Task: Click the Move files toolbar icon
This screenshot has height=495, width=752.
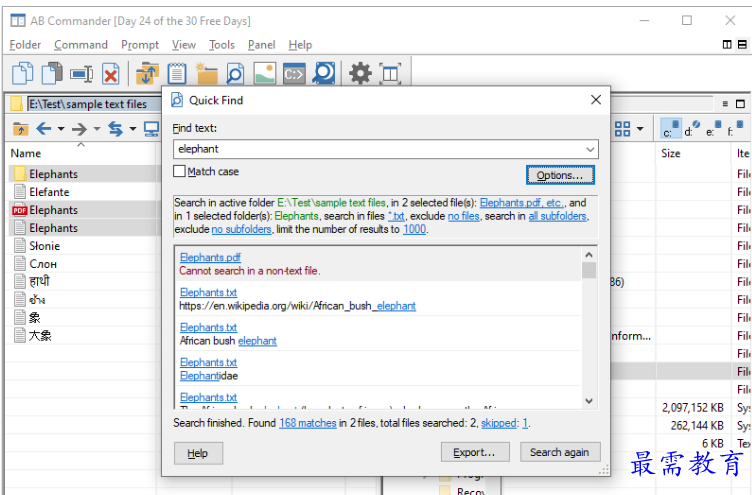Action: [x=52, y=73]
